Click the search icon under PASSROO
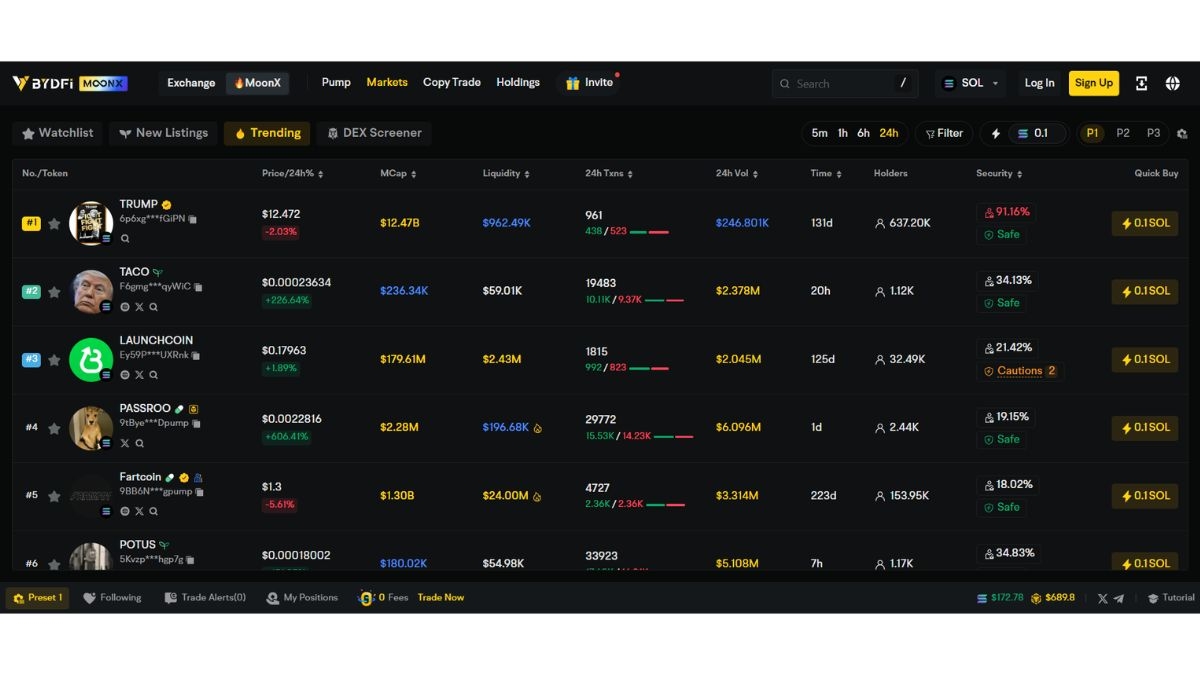 139,443
